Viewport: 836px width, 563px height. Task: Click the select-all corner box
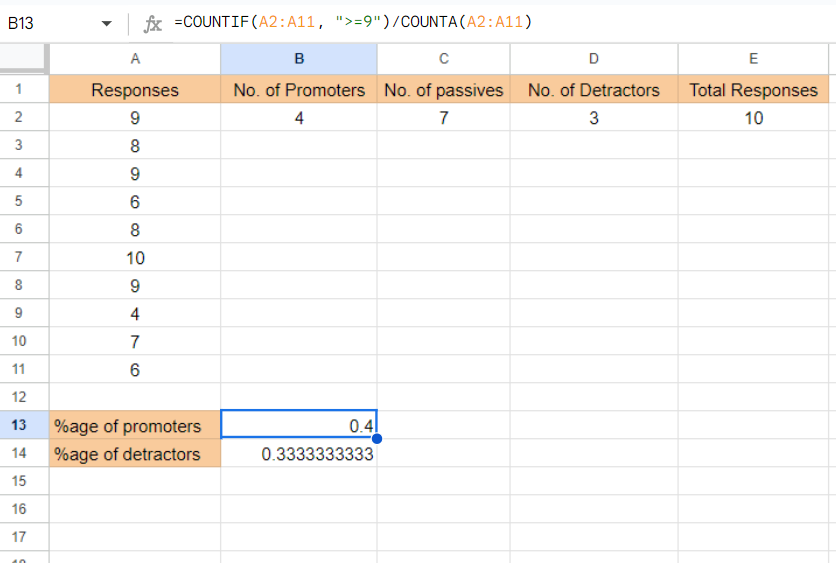pyautogui.click(x=24, y=59)
